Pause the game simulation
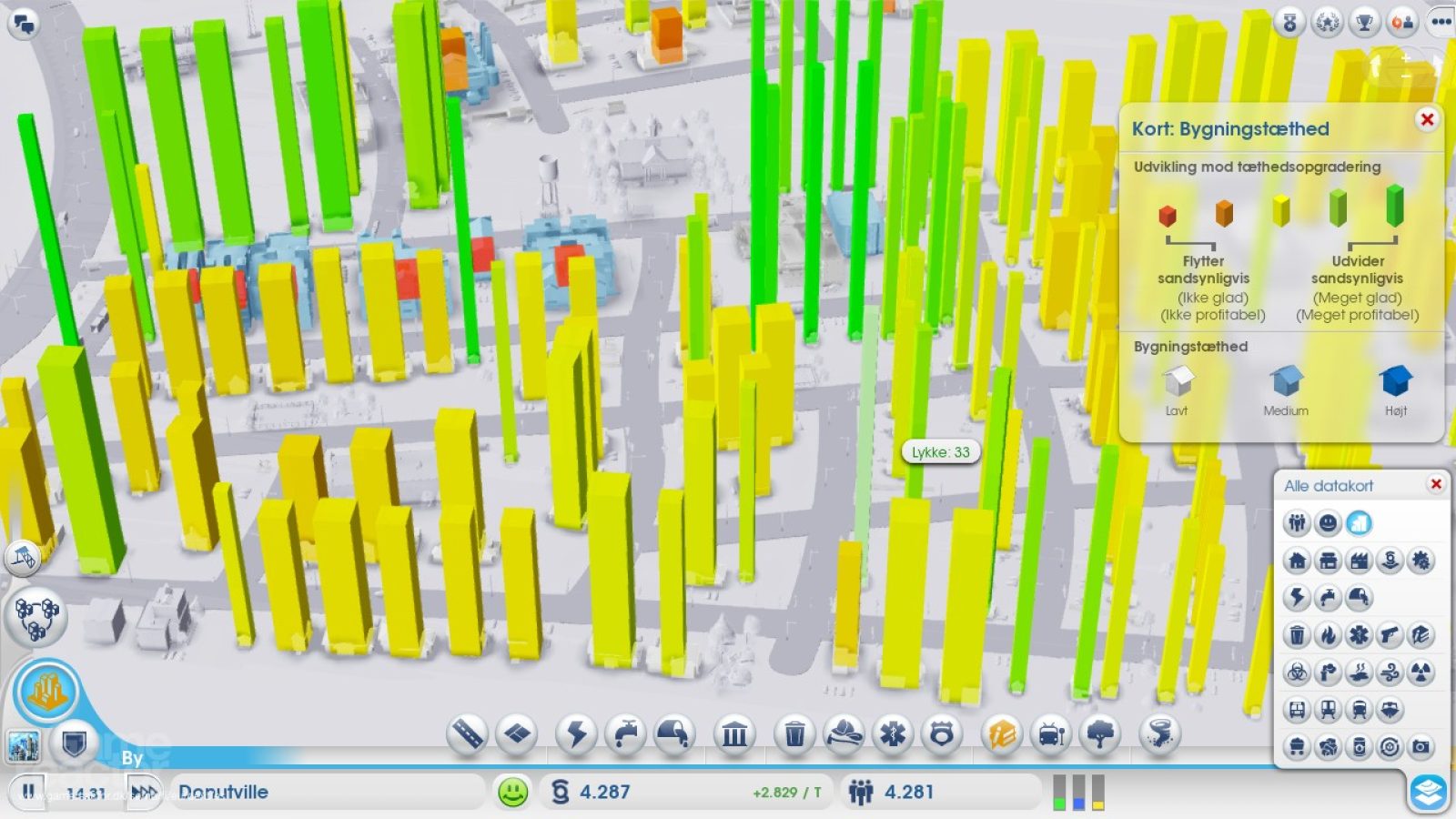This screenshot has width=1456, height=819. [29, 791]
